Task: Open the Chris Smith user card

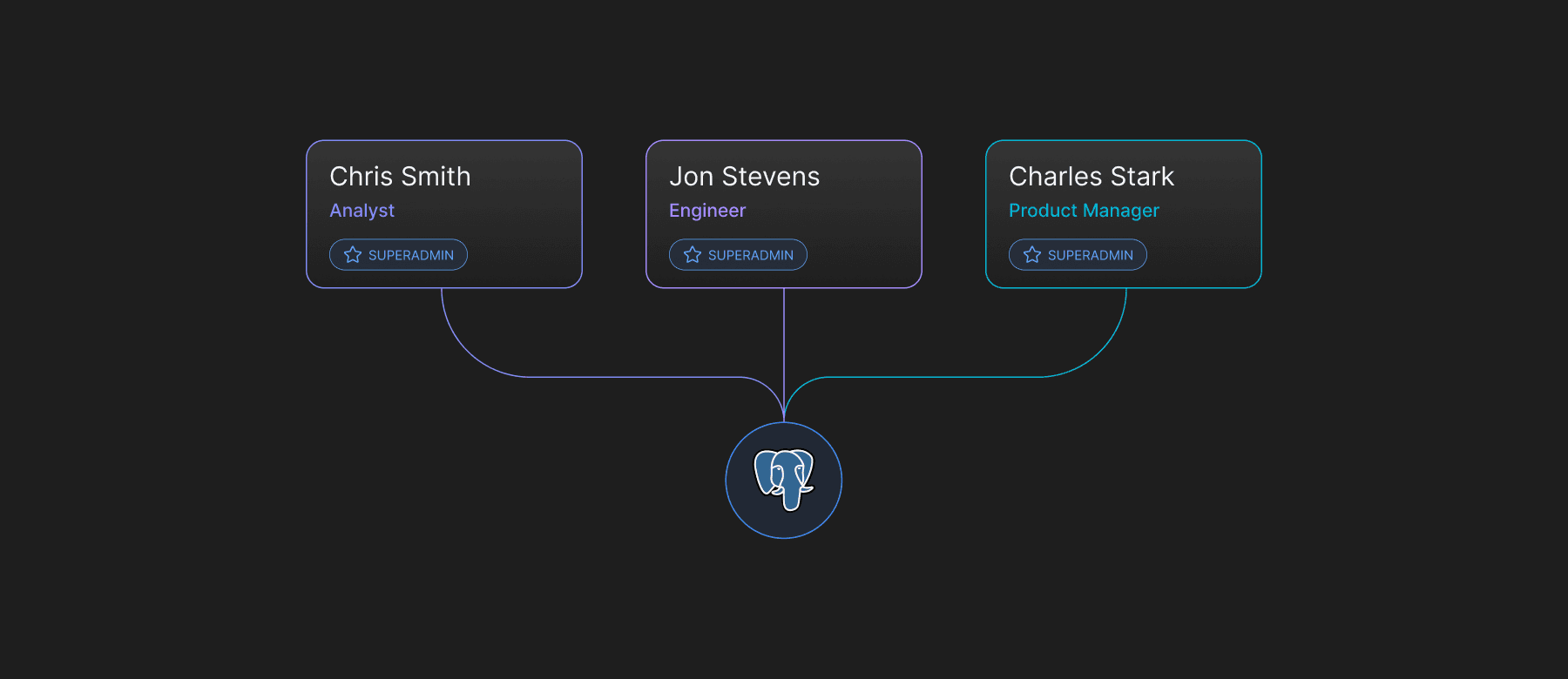Action: pyautogui.click(x=444, y=214)
